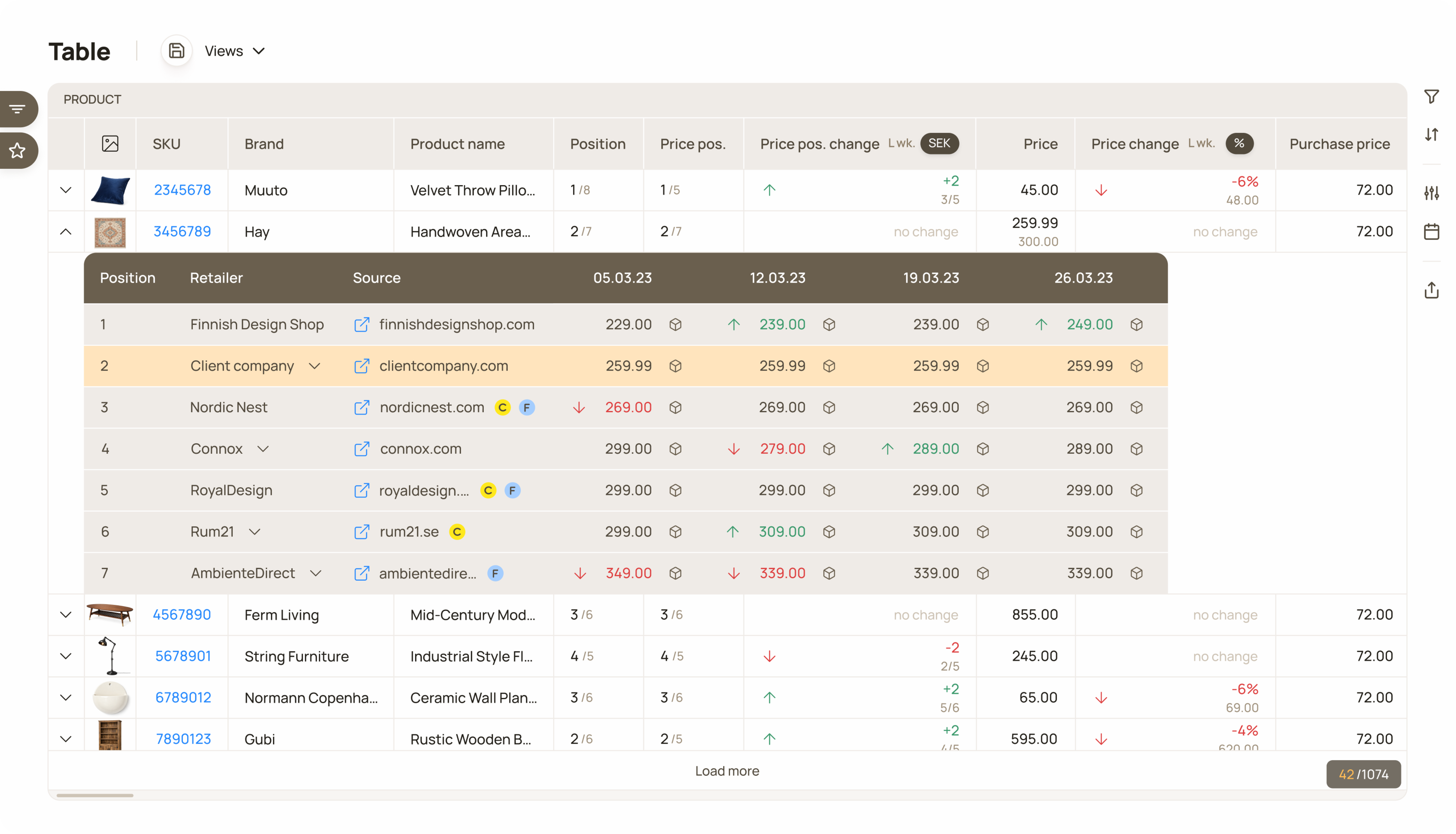Open clientcompany.com external link icon
Screen dimensions: 1456x834
[x=361, y=365]
